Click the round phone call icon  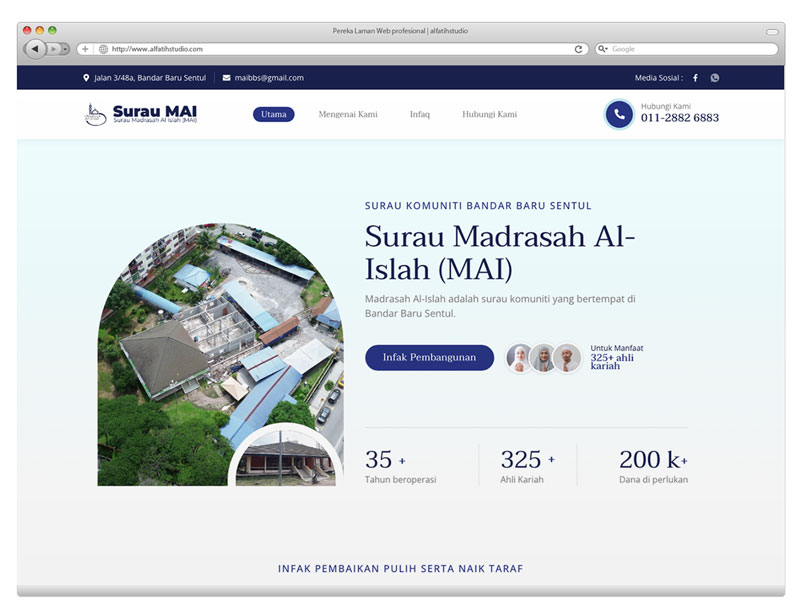(x=619, y=114)
